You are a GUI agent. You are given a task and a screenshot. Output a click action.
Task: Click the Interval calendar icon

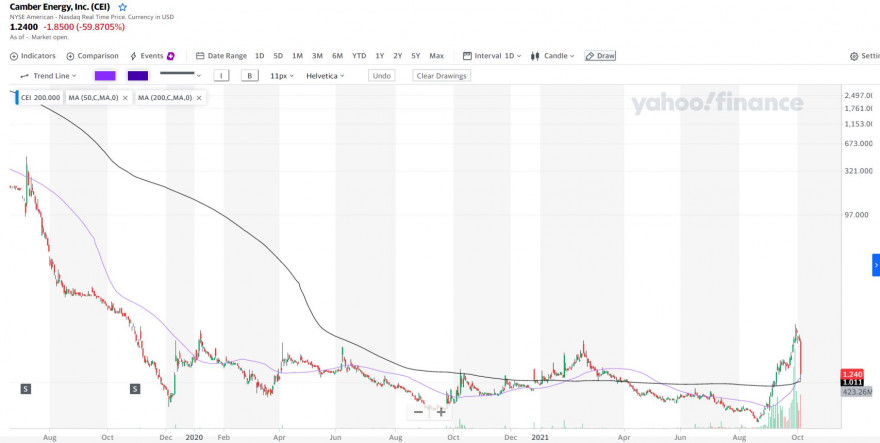click(x=467, y=56)
